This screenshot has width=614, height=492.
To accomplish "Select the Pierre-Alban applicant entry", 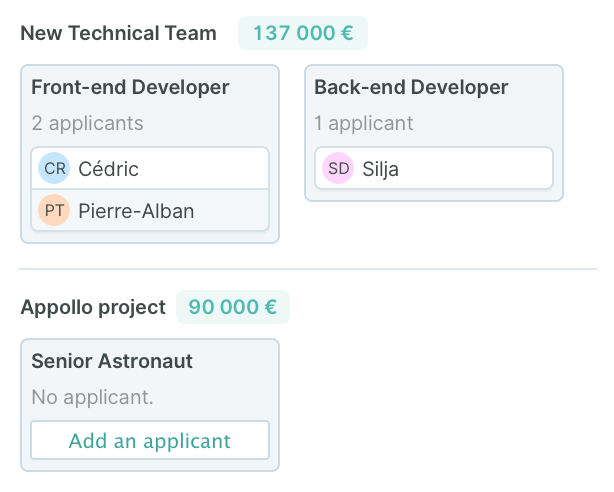I will 150,210.
